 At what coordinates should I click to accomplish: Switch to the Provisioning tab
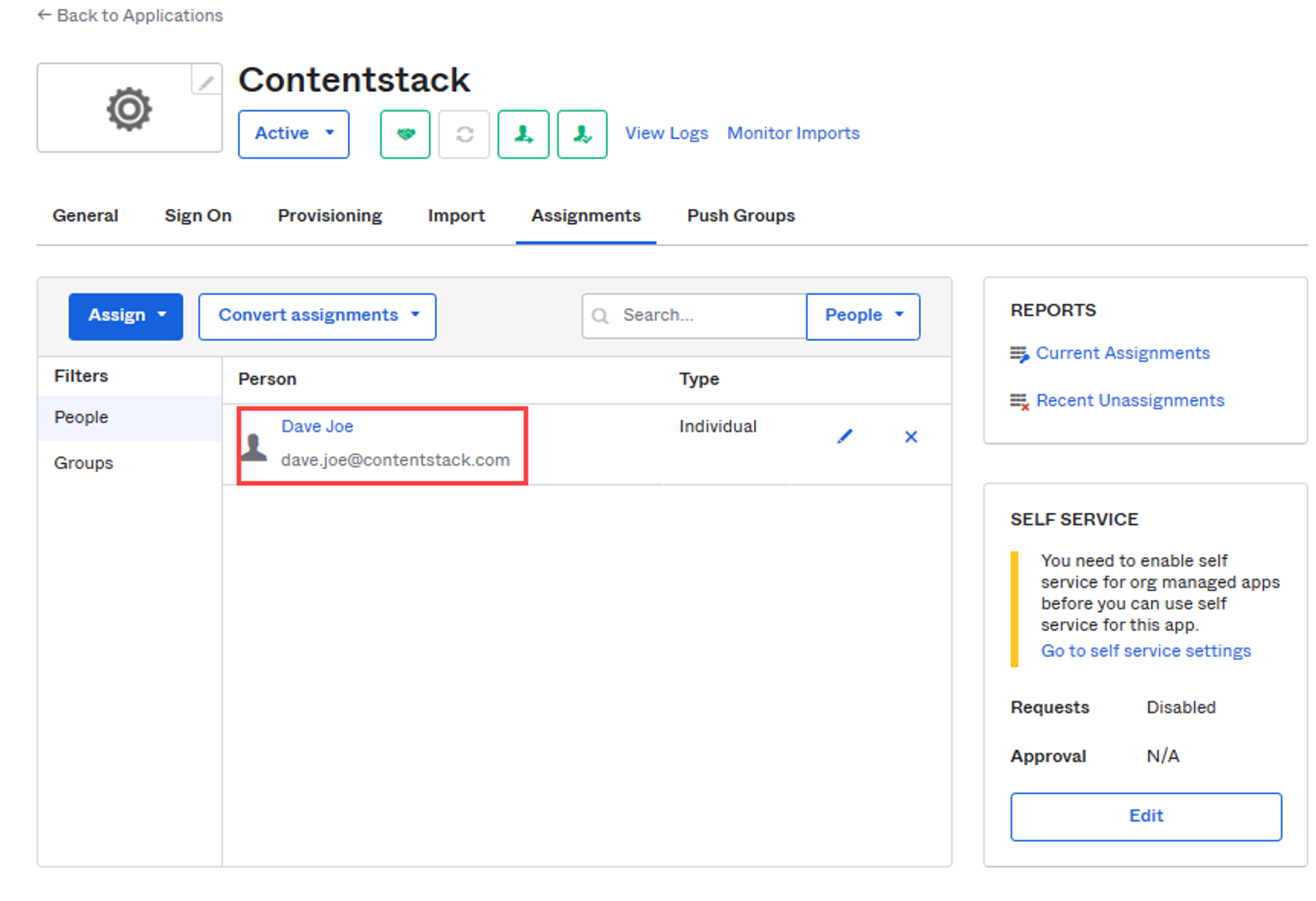[x=330, y=216]
